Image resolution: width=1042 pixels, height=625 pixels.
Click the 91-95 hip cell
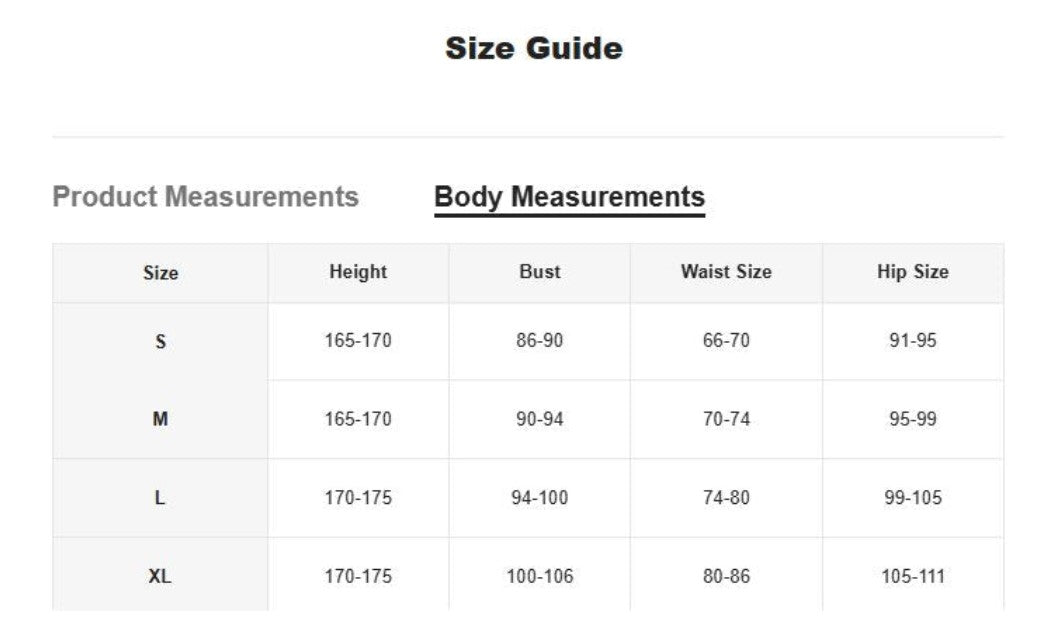pos(913,341)
